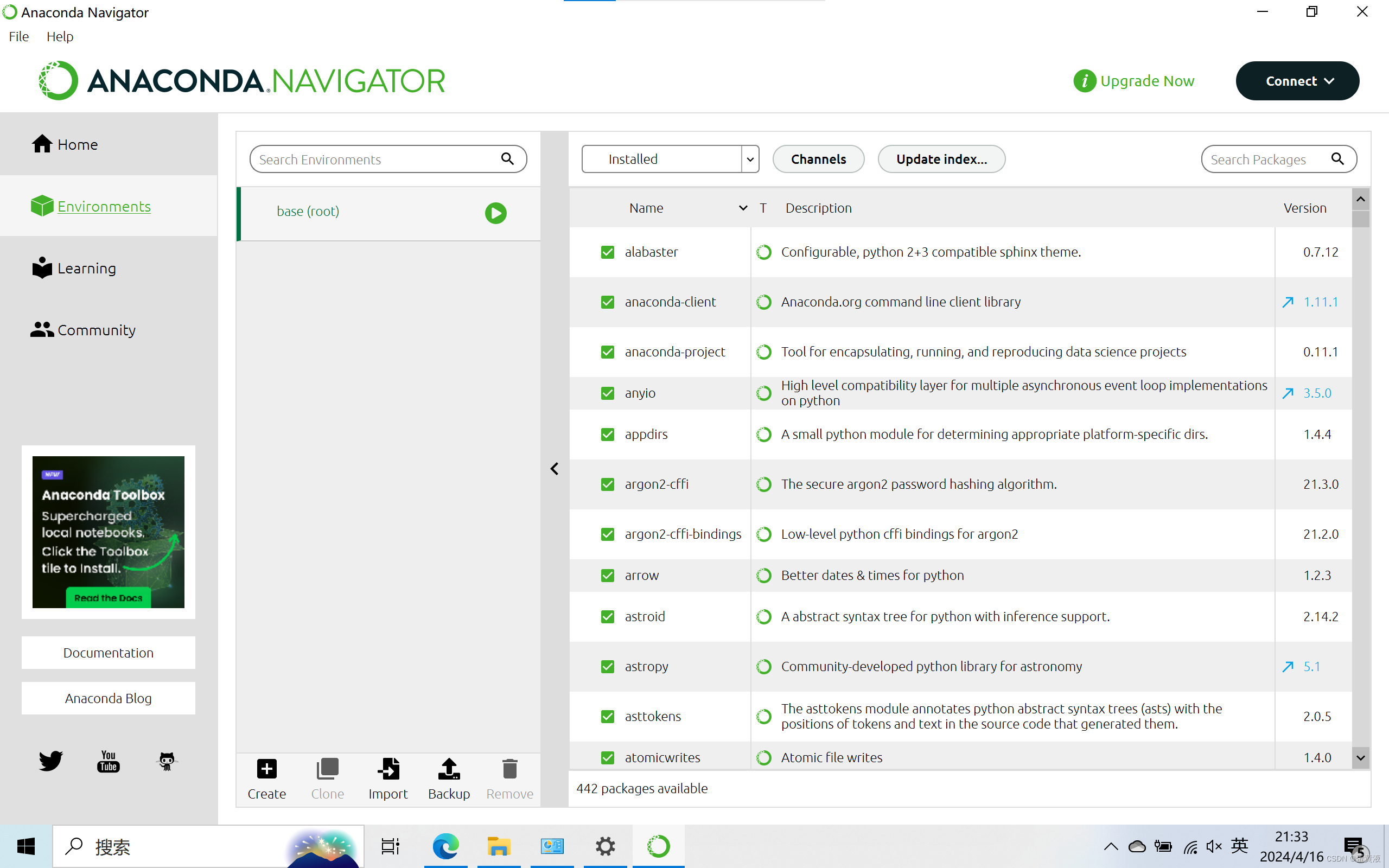Open Task View in the taskbar
Viewport: 1389px width, 868px height.
tap(390, 846)
